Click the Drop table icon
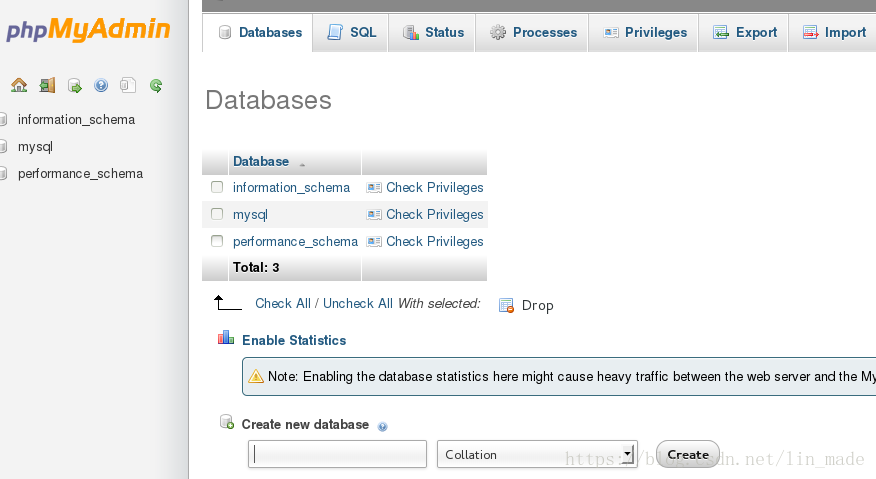Image resolution: width=876 pixels, height=479 pixels. click(x=506, y=305)
